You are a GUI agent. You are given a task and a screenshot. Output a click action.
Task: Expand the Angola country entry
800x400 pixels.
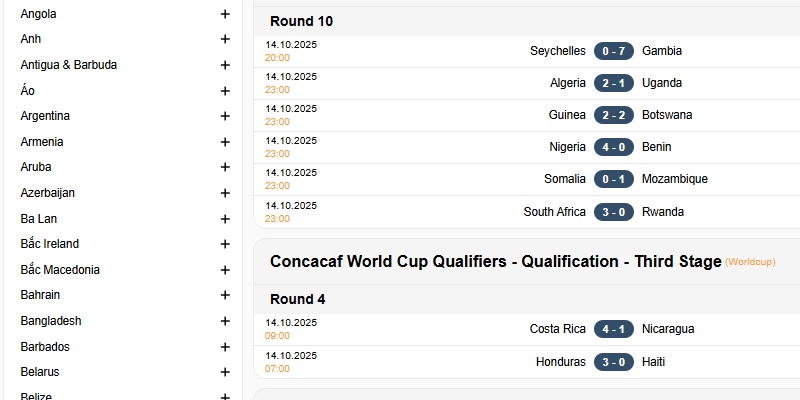point(225,14)
